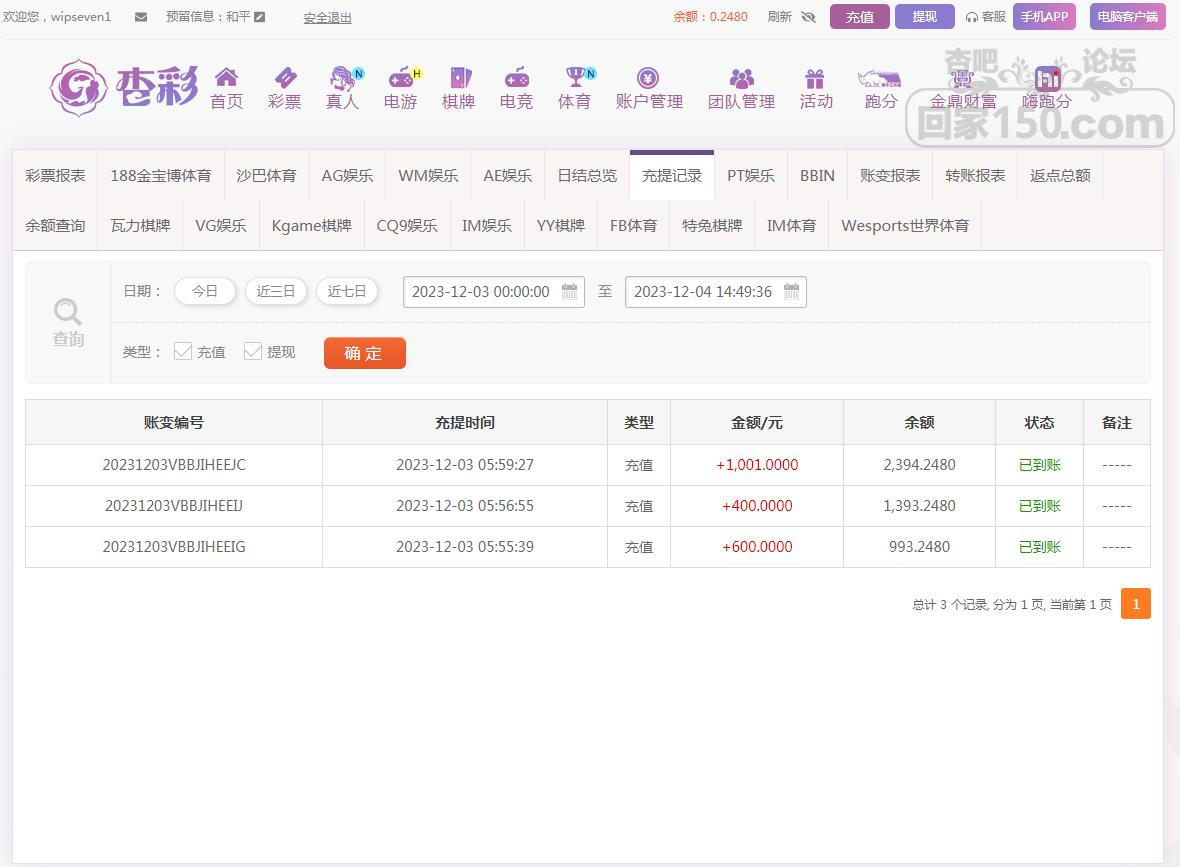The width and height of the screenshot is (1180, 867).
Task: Open the 活动 gift box icon
Action: click(815, 78)
